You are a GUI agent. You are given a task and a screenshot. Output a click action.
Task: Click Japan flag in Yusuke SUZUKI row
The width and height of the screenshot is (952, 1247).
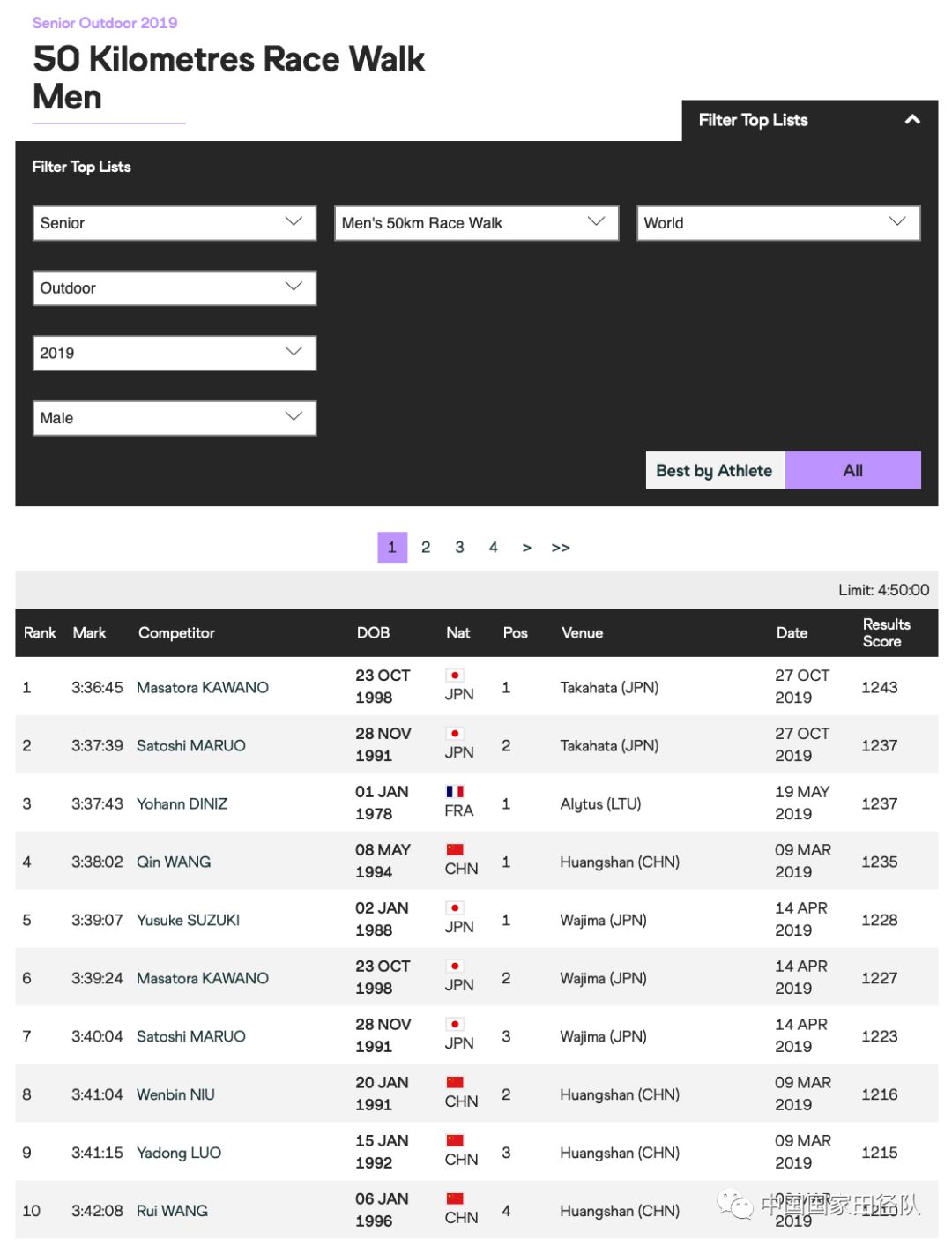pos(455,907)
